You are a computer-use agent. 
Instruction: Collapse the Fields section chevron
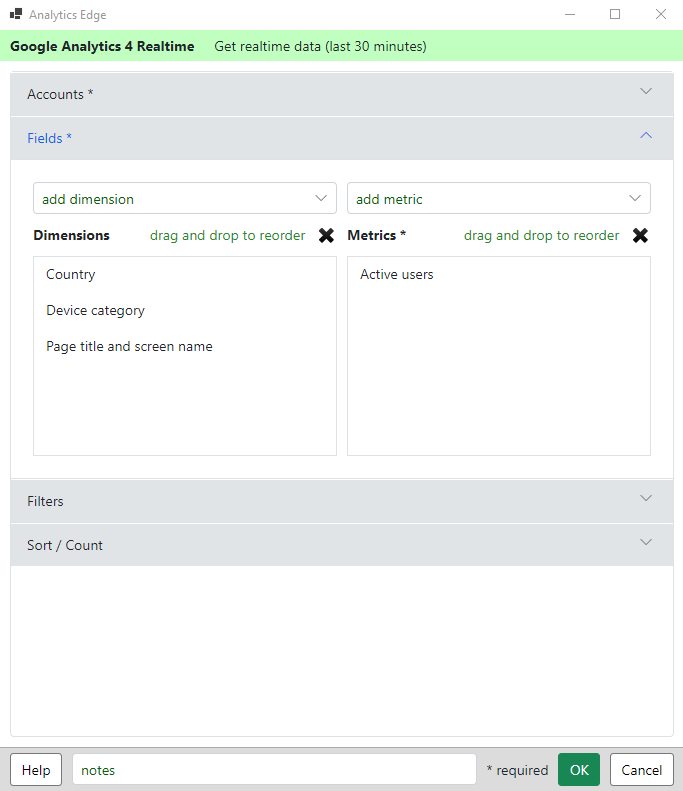[645, 136]
